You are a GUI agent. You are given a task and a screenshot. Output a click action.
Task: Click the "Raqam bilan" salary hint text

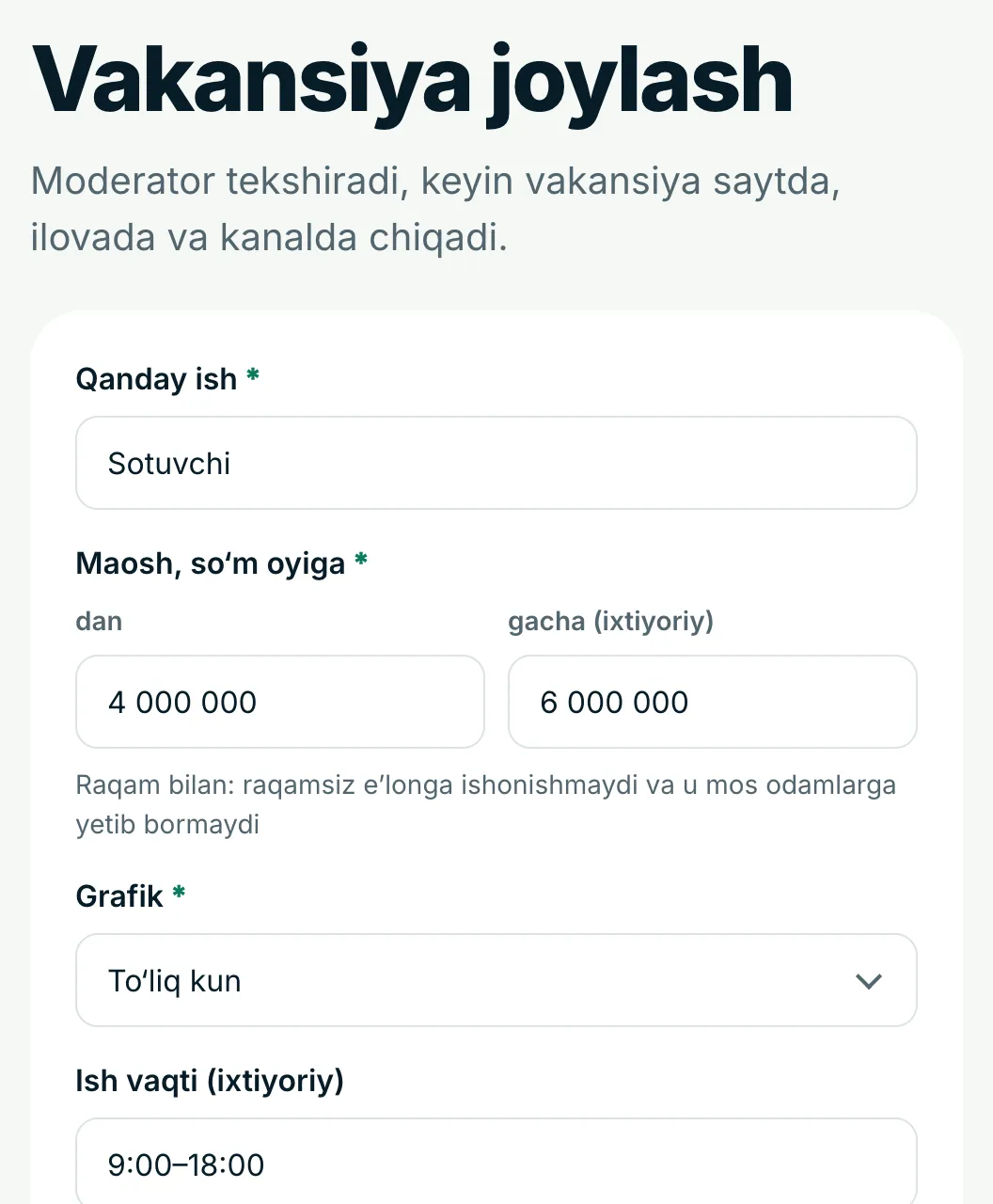[x=485, y=784]
